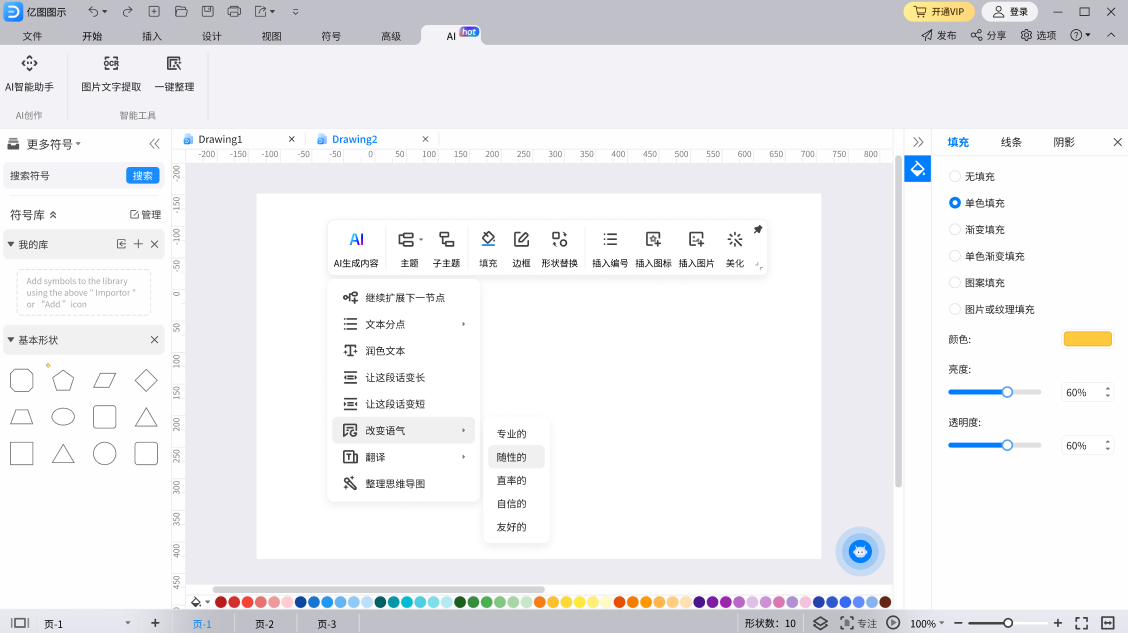Select the 无填充 radio option
The width and height of the screenshot is (1128, 633).
point(955,176)
